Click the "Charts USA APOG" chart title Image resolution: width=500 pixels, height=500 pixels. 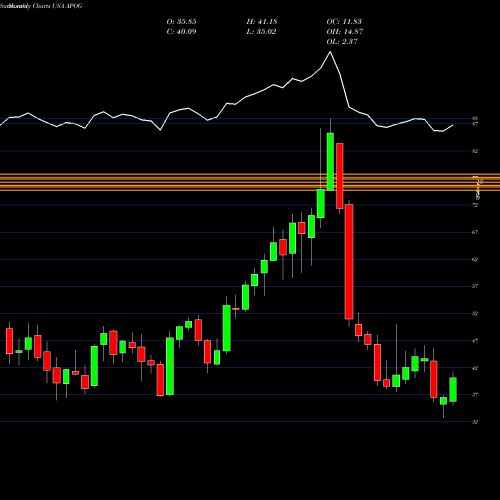click(x=57, y=6)
